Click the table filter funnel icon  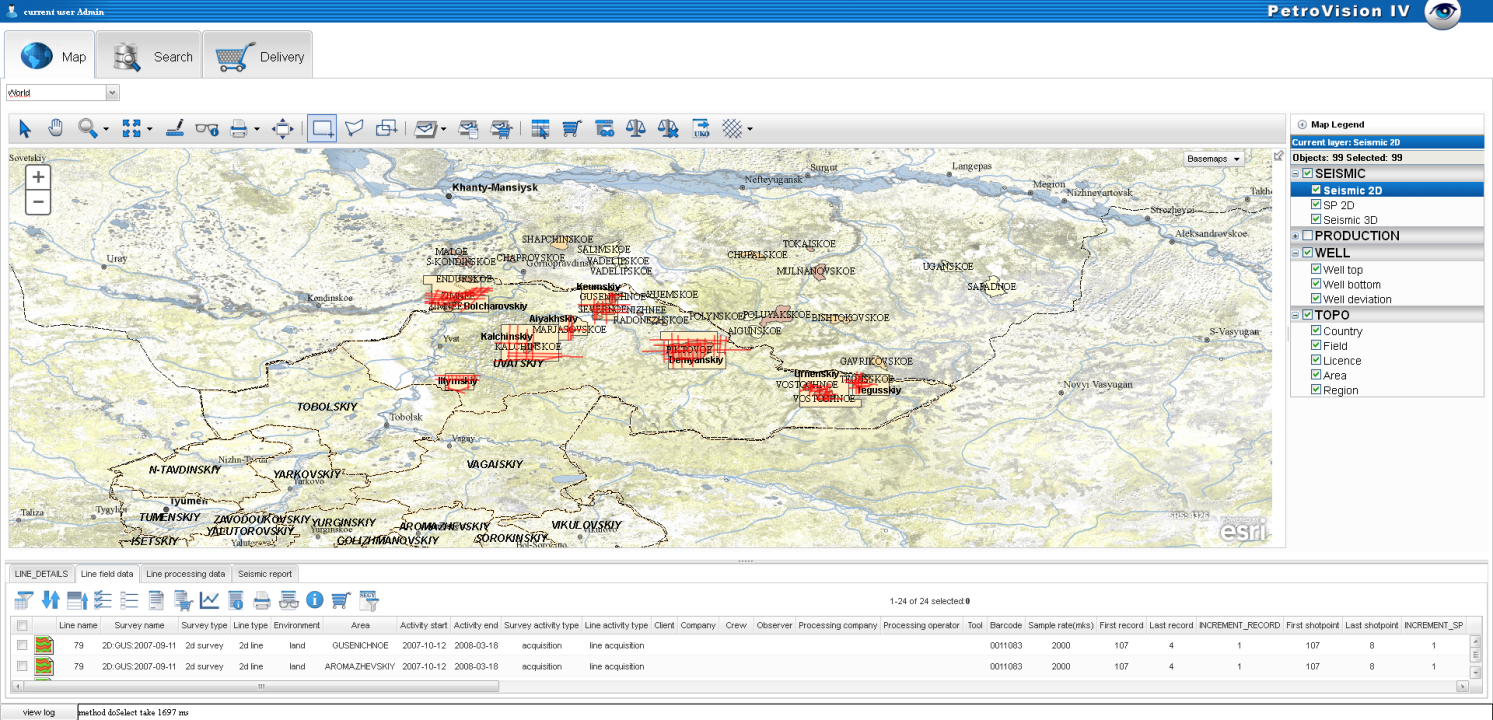(24, 600)
